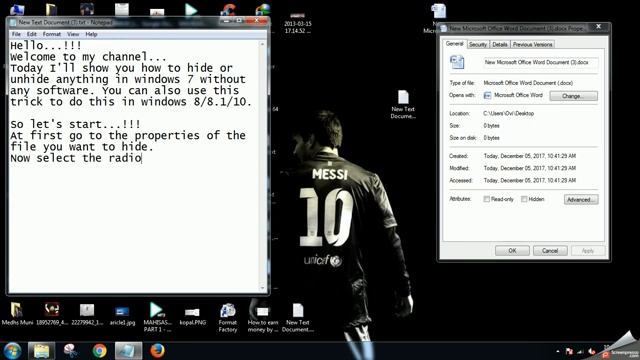Open Windows Explorer from taskbar

[x=41, y=351]
